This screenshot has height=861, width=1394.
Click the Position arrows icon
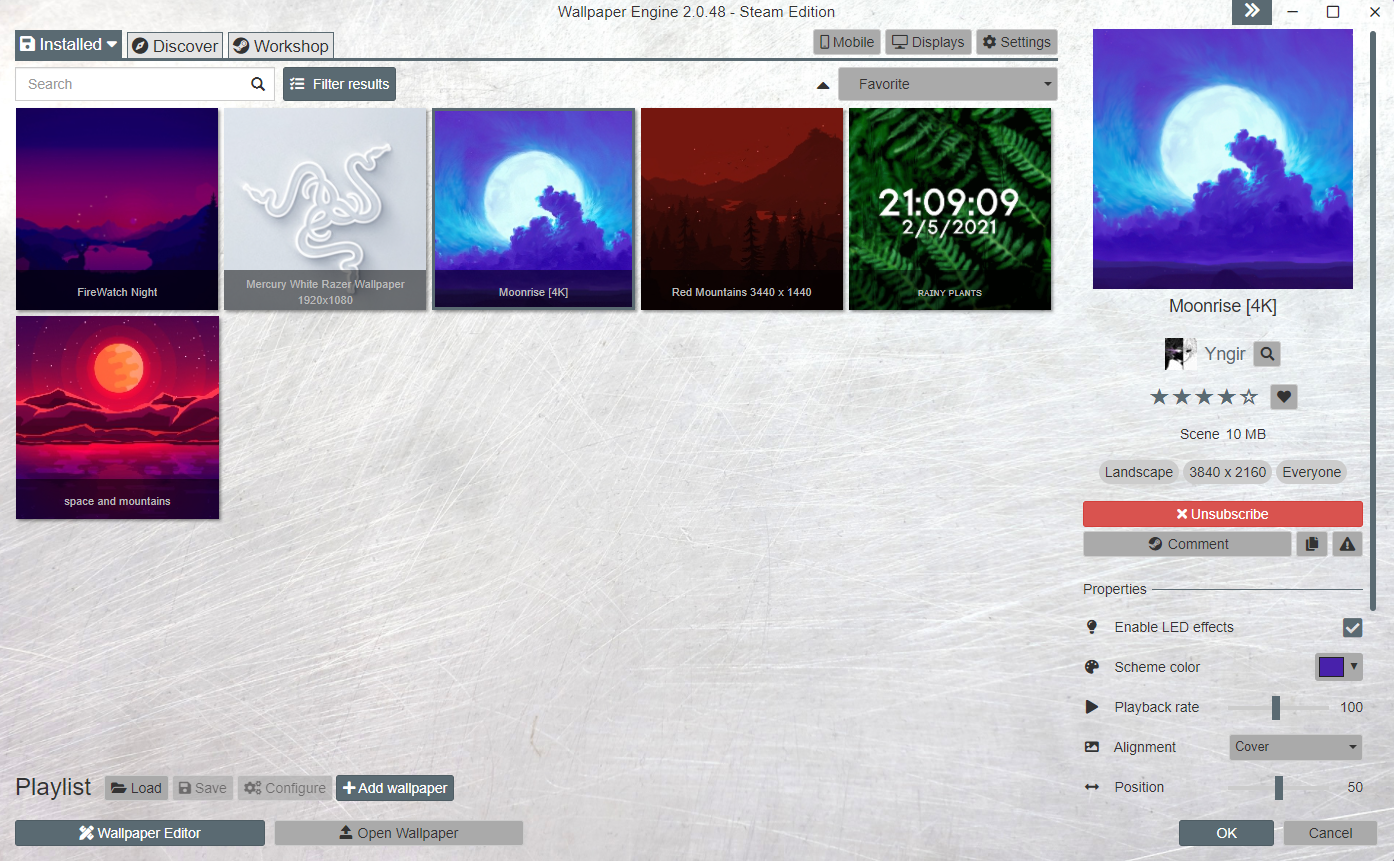(1092, 787)
